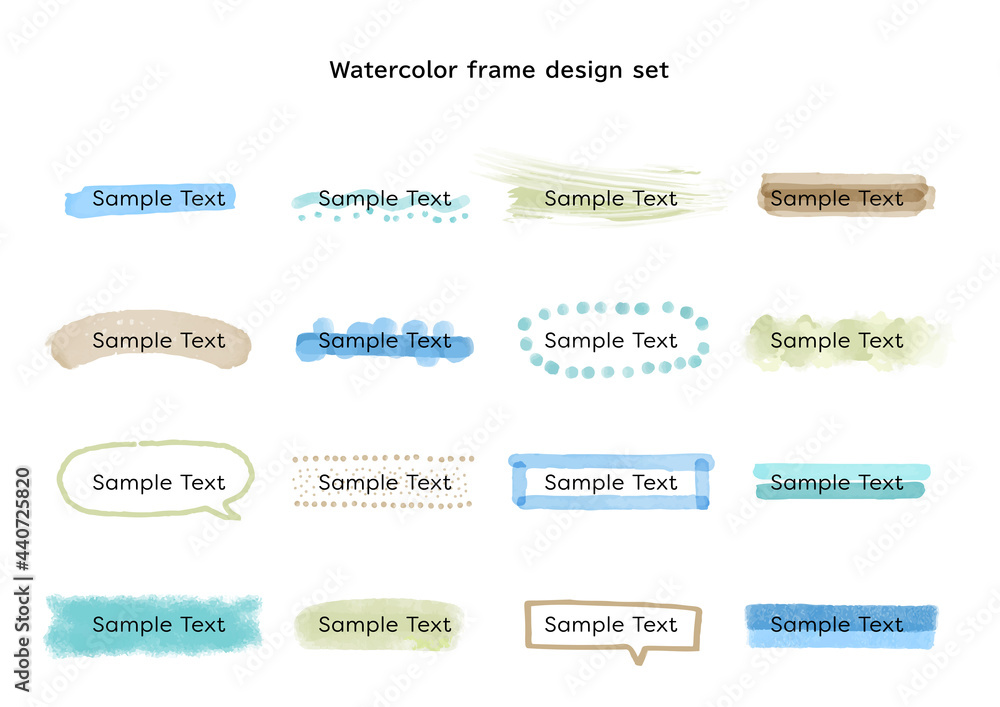
Task: Select the soft green blurred watercolor frame
Action: [845, 342]
